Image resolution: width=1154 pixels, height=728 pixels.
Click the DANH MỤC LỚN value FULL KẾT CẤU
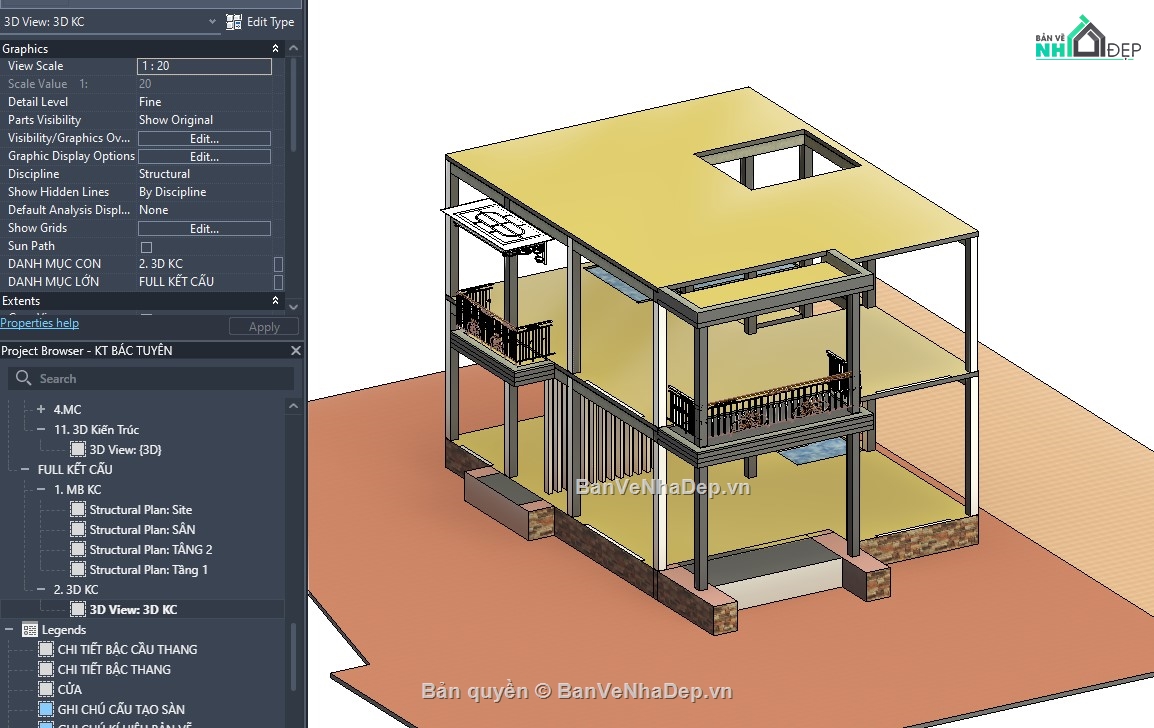point(177,282)
